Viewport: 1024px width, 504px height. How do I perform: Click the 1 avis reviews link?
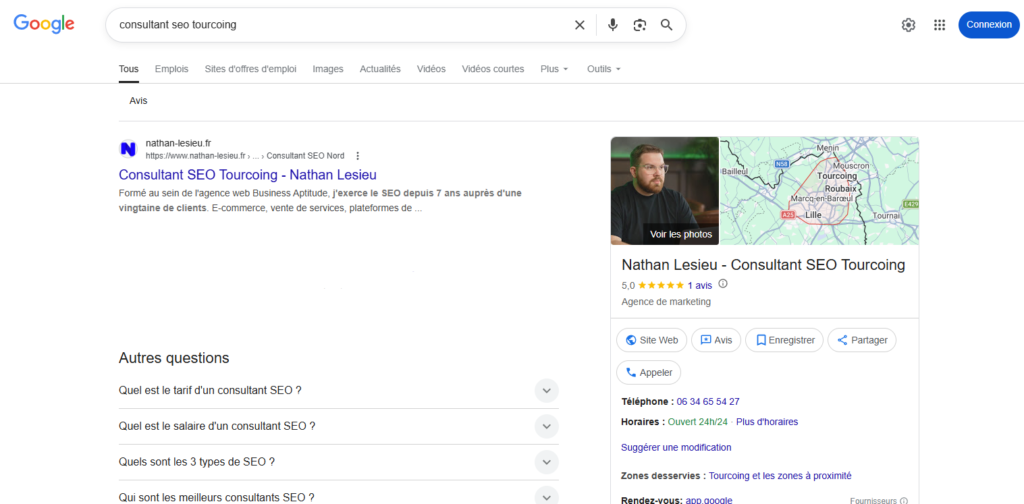[699, 285]
